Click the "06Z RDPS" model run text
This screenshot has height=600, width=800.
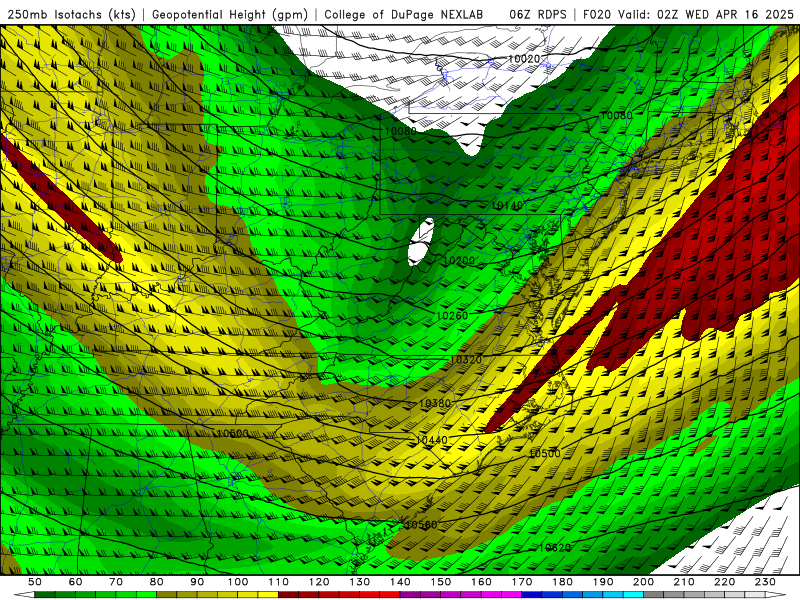pos(538,15)
